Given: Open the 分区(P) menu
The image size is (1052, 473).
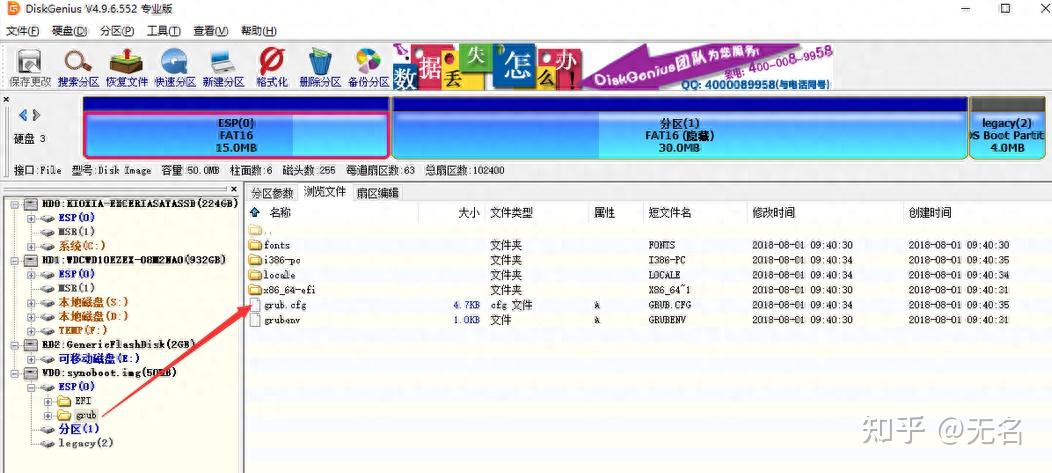Looking at the screenshot, I should [117, 31].
